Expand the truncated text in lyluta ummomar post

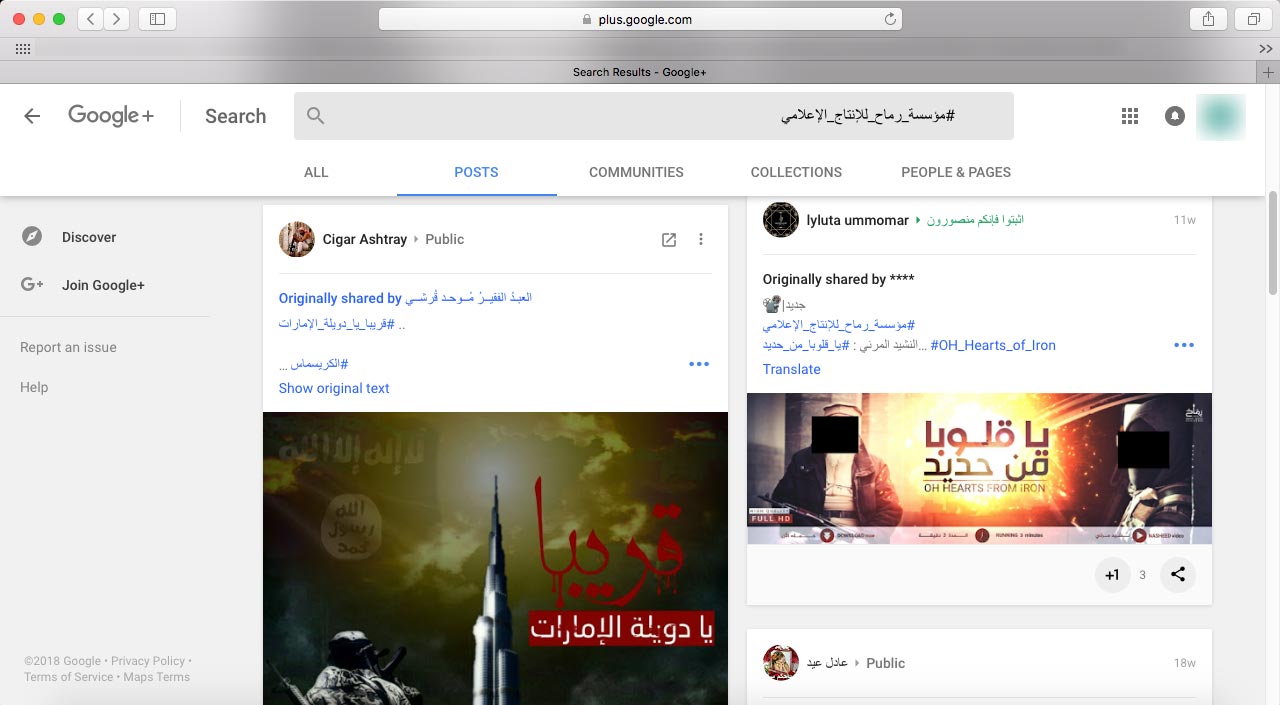tap(1184, 345)
